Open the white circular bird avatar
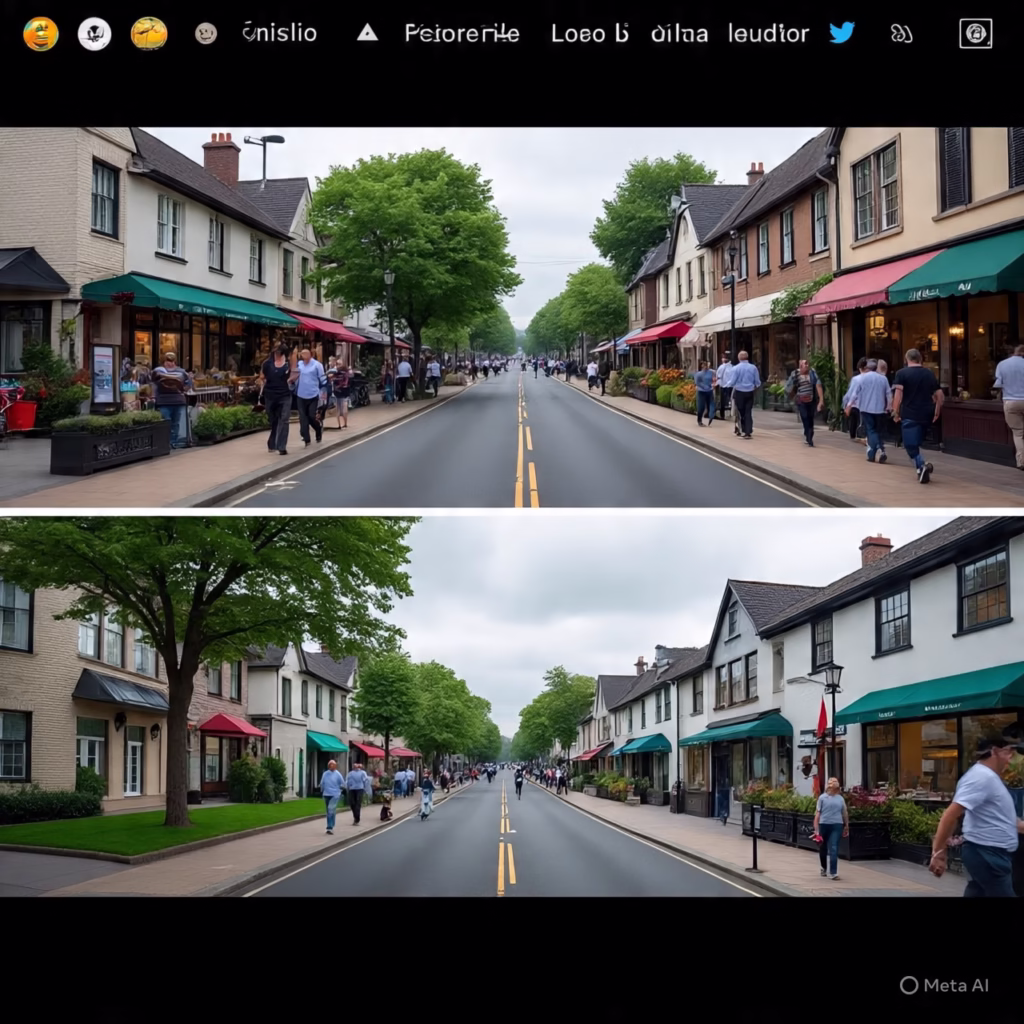Image resolution: width=1024 pixels, height=1024 pixels. tap(95, 33)
